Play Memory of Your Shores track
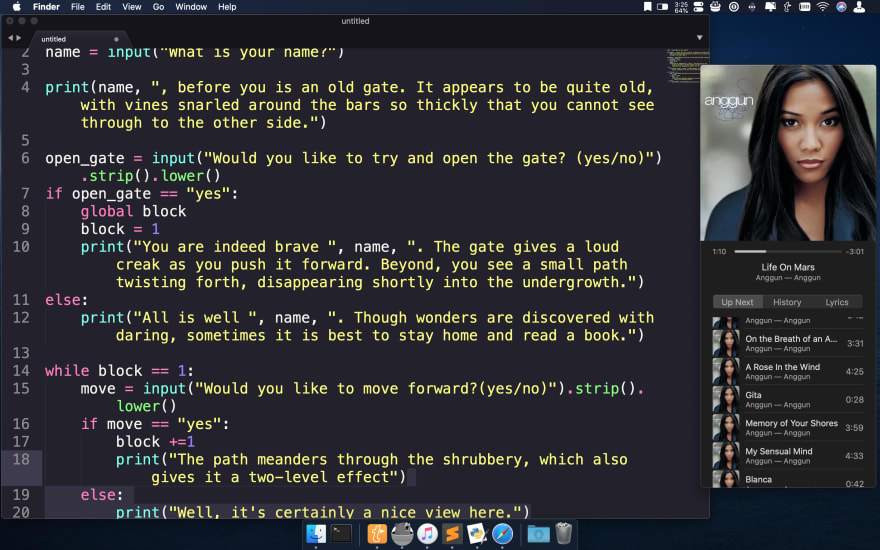880x550 pixels. pos(788,427)
